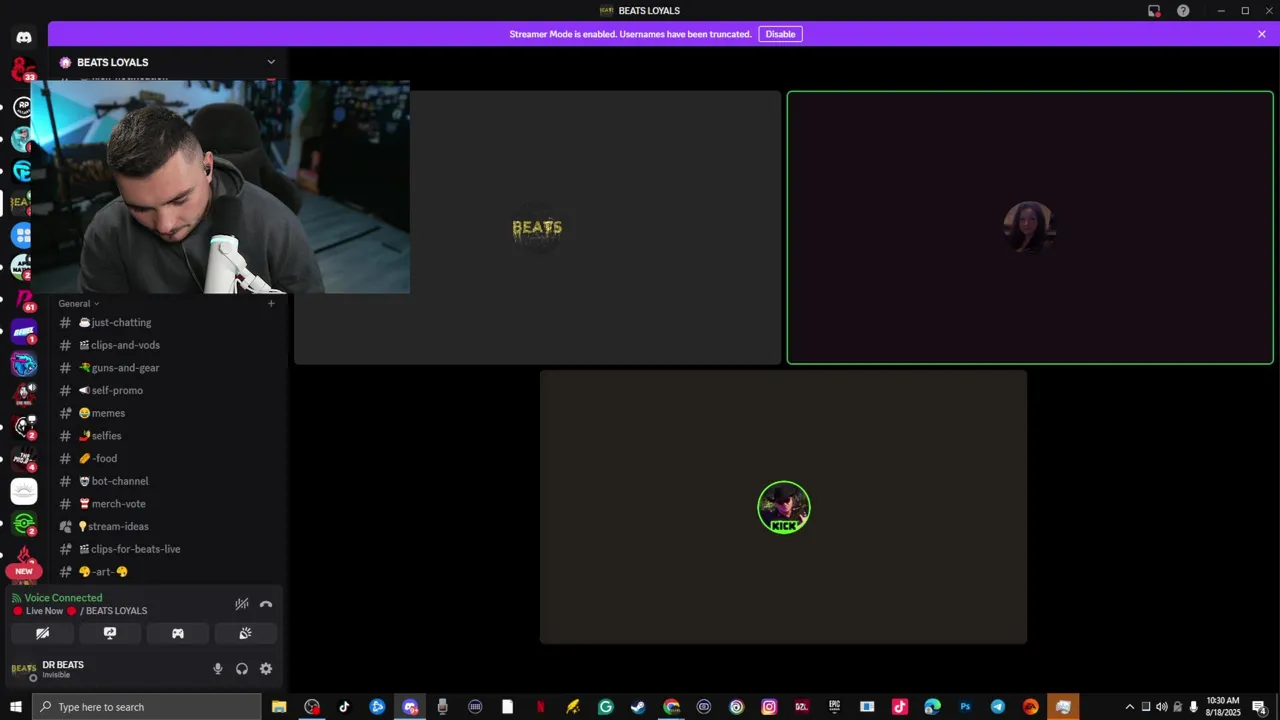This screenshot has width=1280, height=720.
Task: Open Windows notification center icon
Action: (1260, 707)
